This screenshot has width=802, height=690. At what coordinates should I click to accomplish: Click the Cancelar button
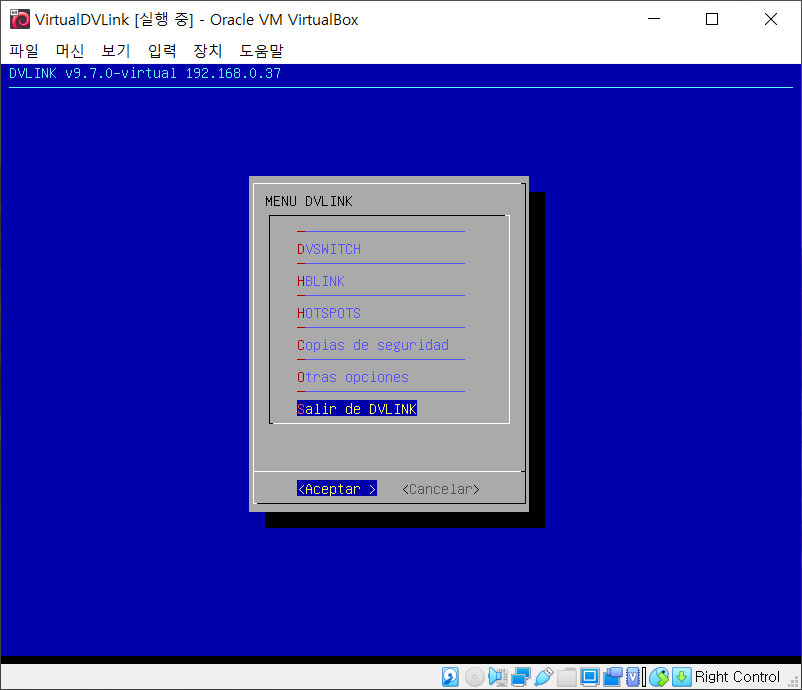click(441, 489)
